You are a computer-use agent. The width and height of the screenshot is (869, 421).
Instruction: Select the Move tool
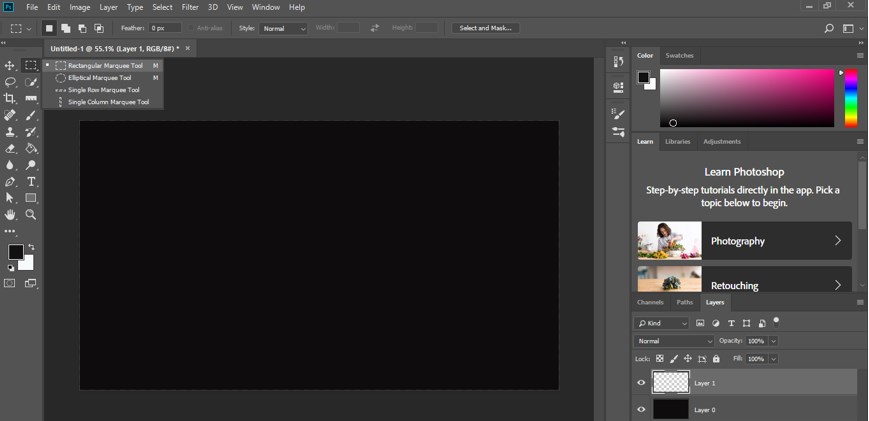pos(9,66)
